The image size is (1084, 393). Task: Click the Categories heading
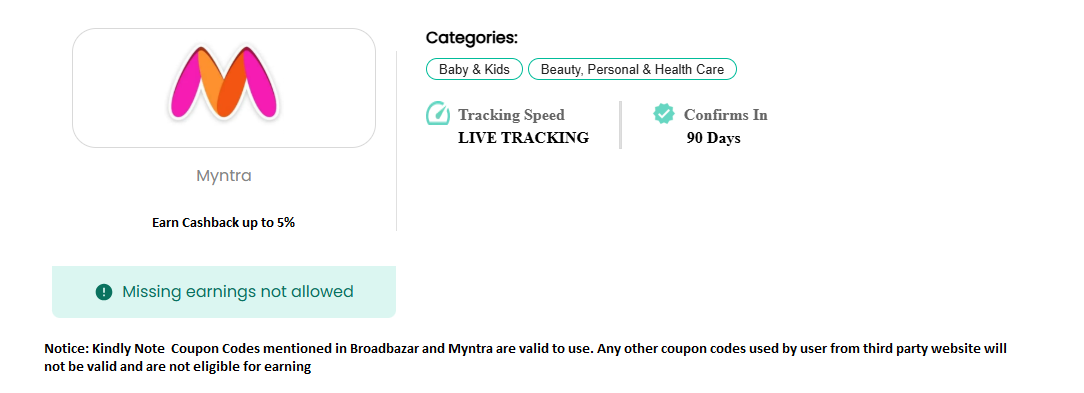[471, 37]
